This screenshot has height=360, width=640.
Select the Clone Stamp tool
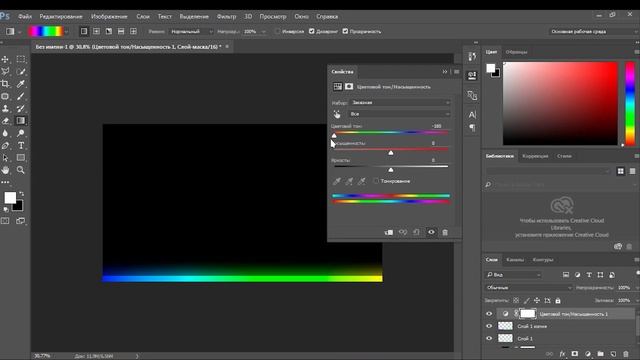[5, 109]
